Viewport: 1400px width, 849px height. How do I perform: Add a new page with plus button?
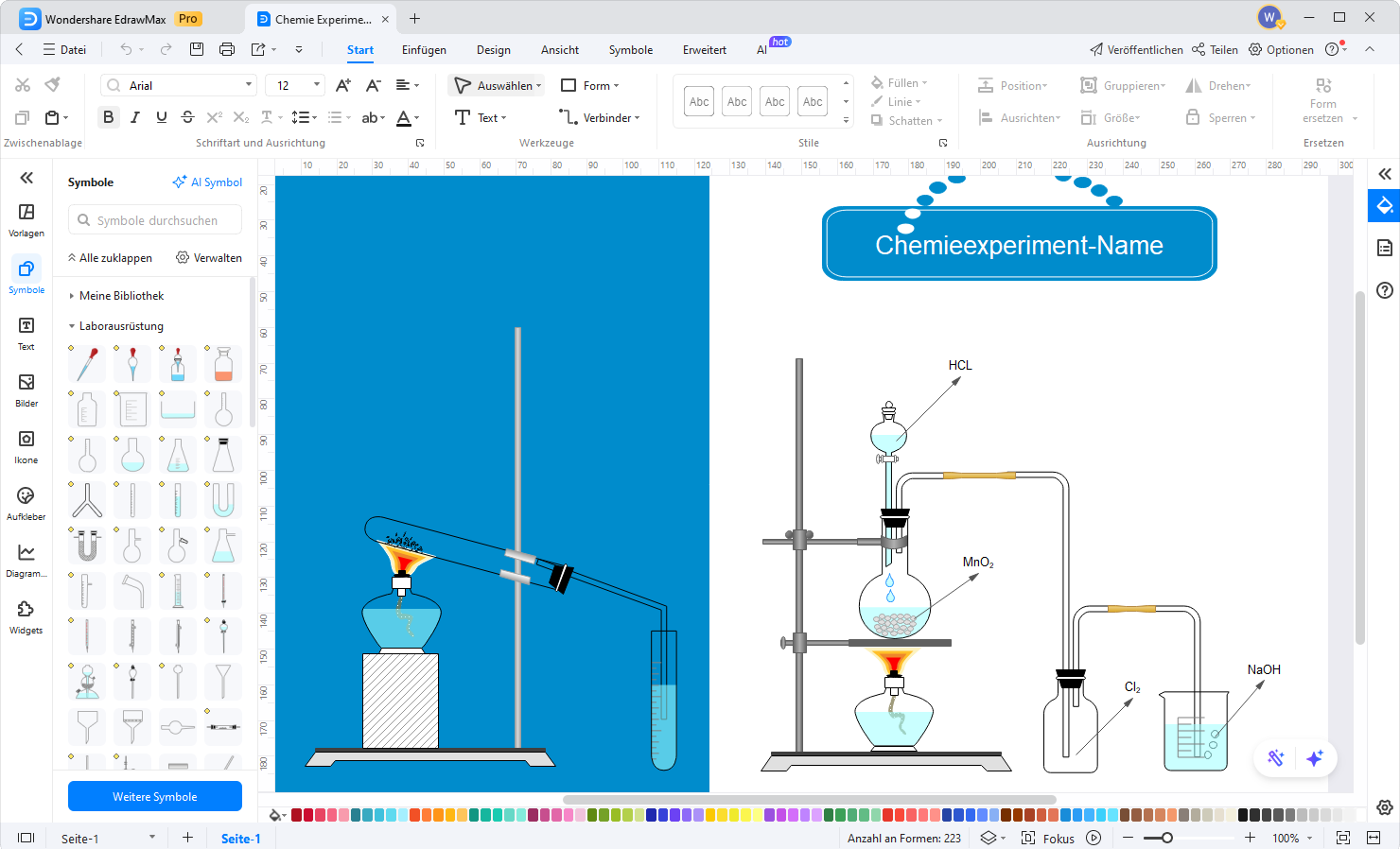pyautogui.click(x=187, y=838)
